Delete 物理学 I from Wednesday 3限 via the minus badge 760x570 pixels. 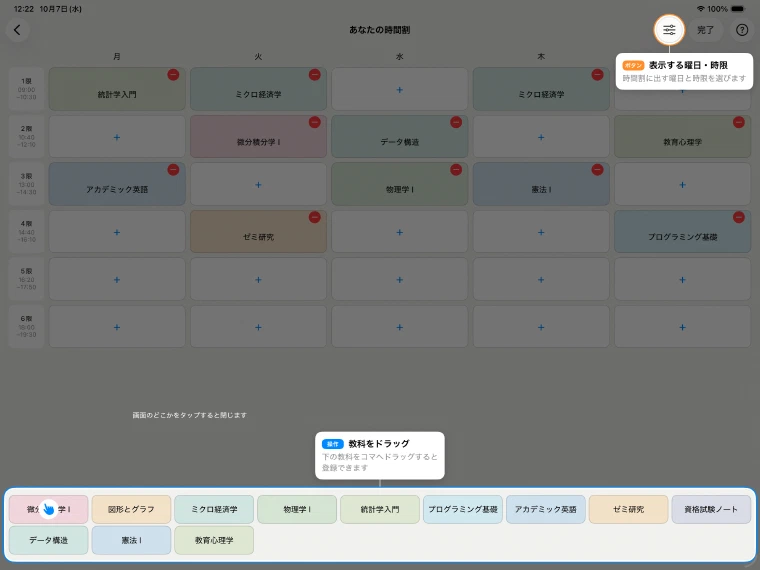(456, 170)
